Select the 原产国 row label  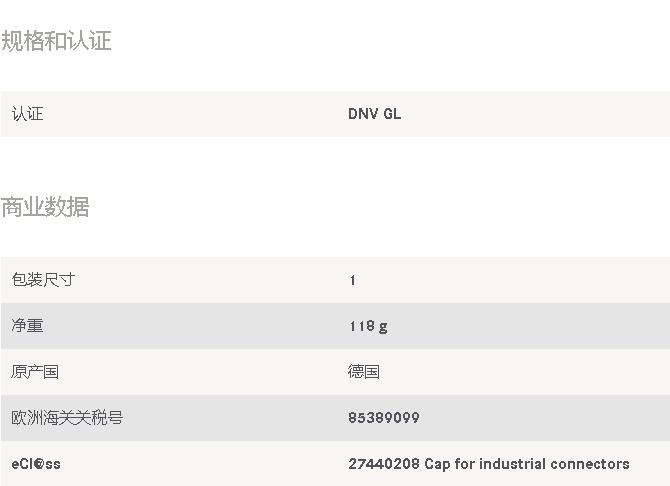click(35, 372)
